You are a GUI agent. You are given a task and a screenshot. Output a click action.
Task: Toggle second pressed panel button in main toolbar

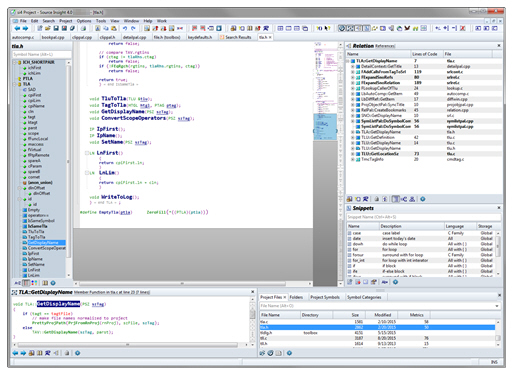[x=350, y=29]
